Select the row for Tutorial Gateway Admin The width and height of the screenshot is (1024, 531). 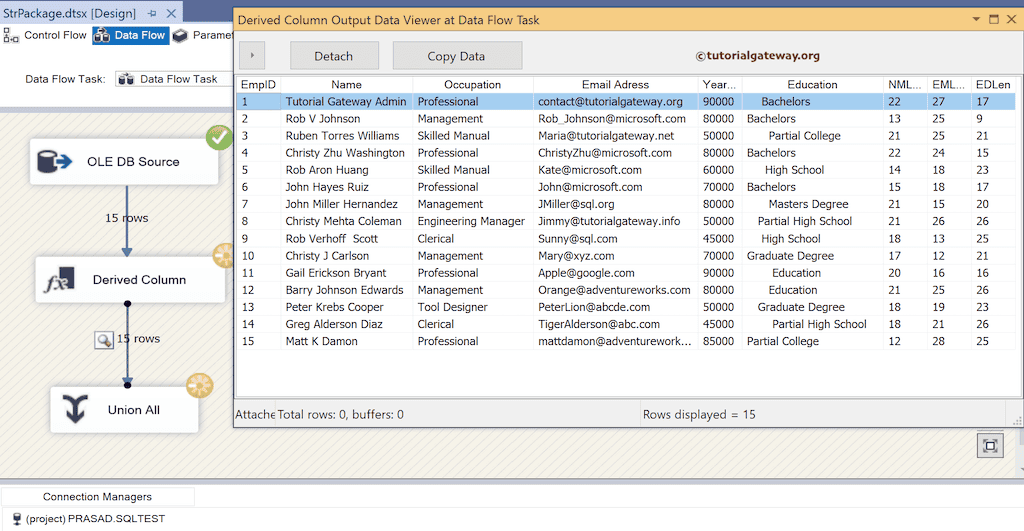tap(626, 102)
